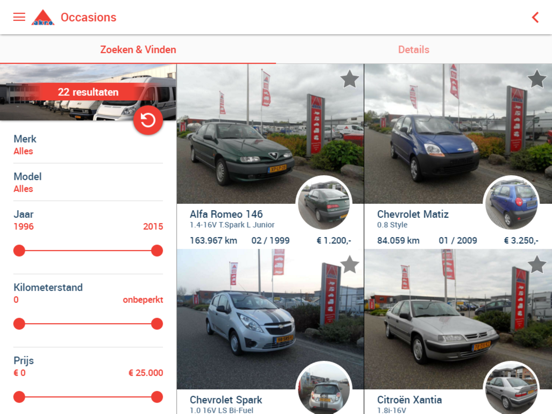Click the 1.0 16V LS Bi-Fuel subtitle
The image size is (552, 414).
point(221,410)
